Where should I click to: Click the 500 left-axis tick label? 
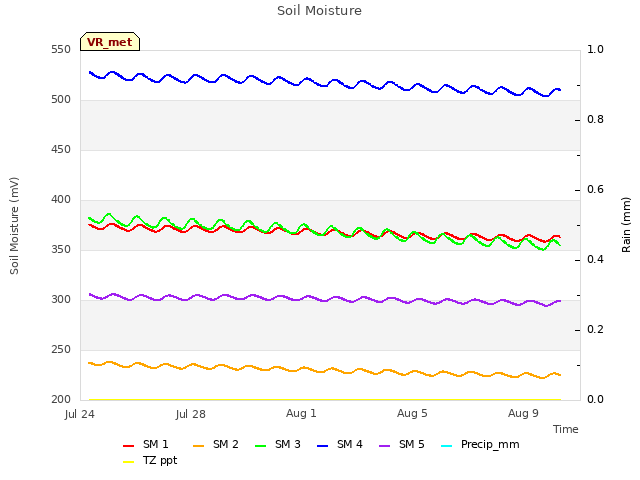pyautogui.click(x=61, y=100)
